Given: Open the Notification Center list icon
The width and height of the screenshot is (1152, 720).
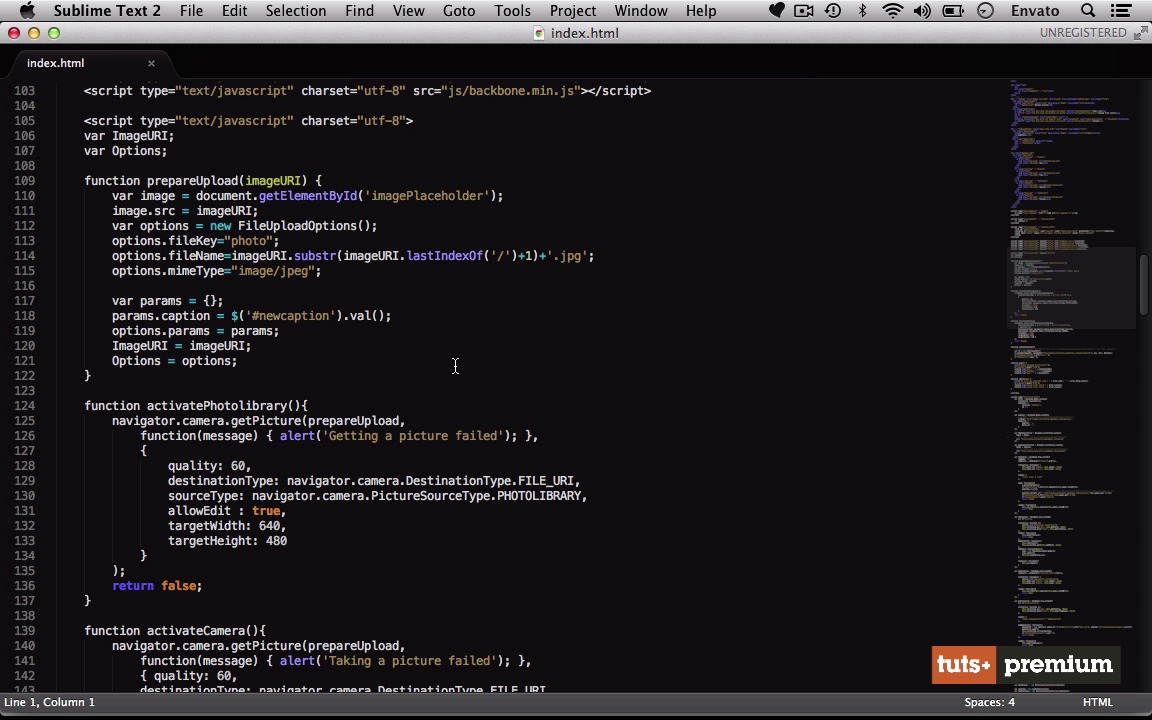Looking at the screenshot, I should 1121,10.
